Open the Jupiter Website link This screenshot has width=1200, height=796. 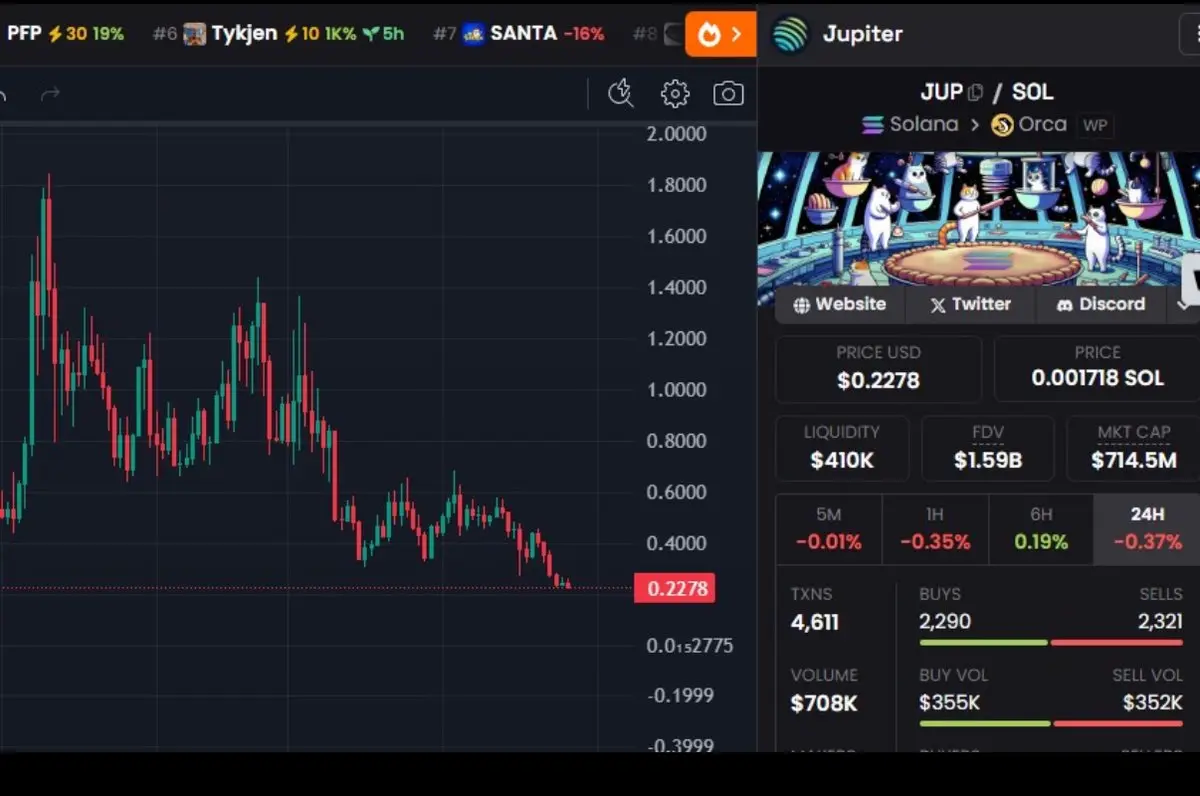pyautogui.click(x=840, y=304)
